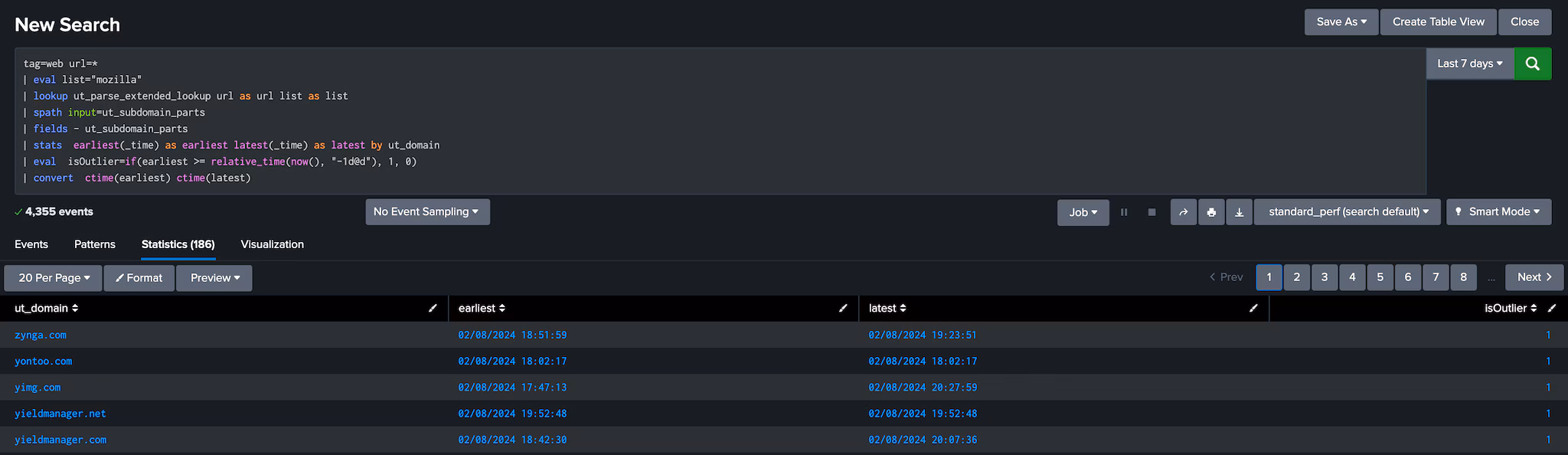1568x455 pixels.
Task: Click the pencil icon in earliest column
Action: pos(843,308)
